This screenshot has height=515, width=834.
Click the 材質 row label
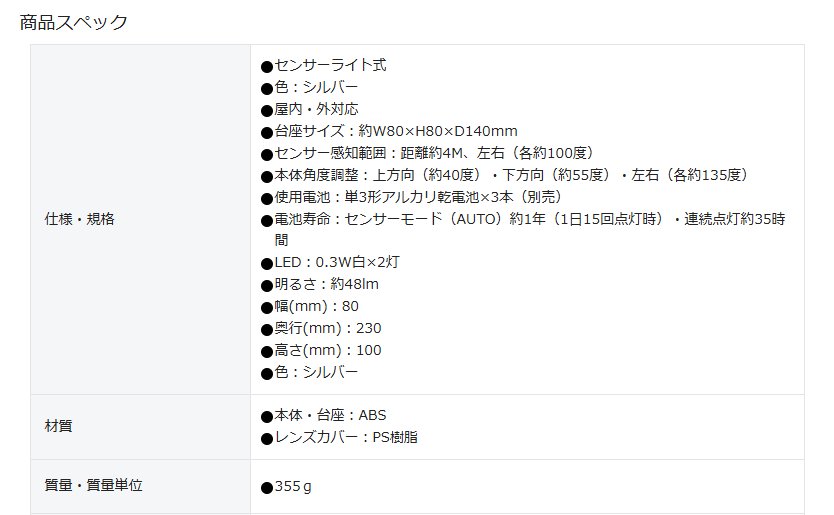tap(59, 426)
